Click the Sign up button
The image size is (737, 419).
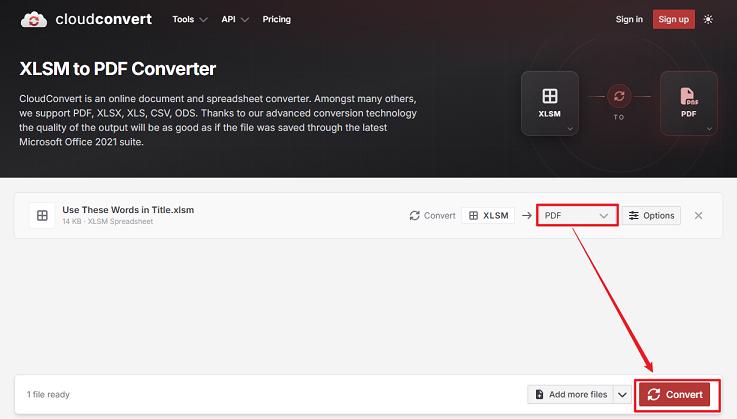click(673, 19)
